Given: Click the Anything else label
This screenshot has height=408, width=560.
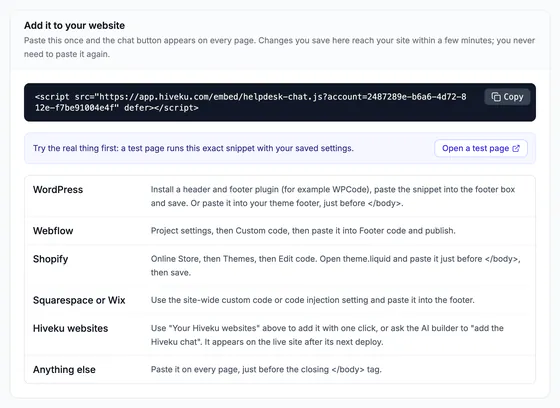Looking at the screenshot, I should [x=64, y=369].
